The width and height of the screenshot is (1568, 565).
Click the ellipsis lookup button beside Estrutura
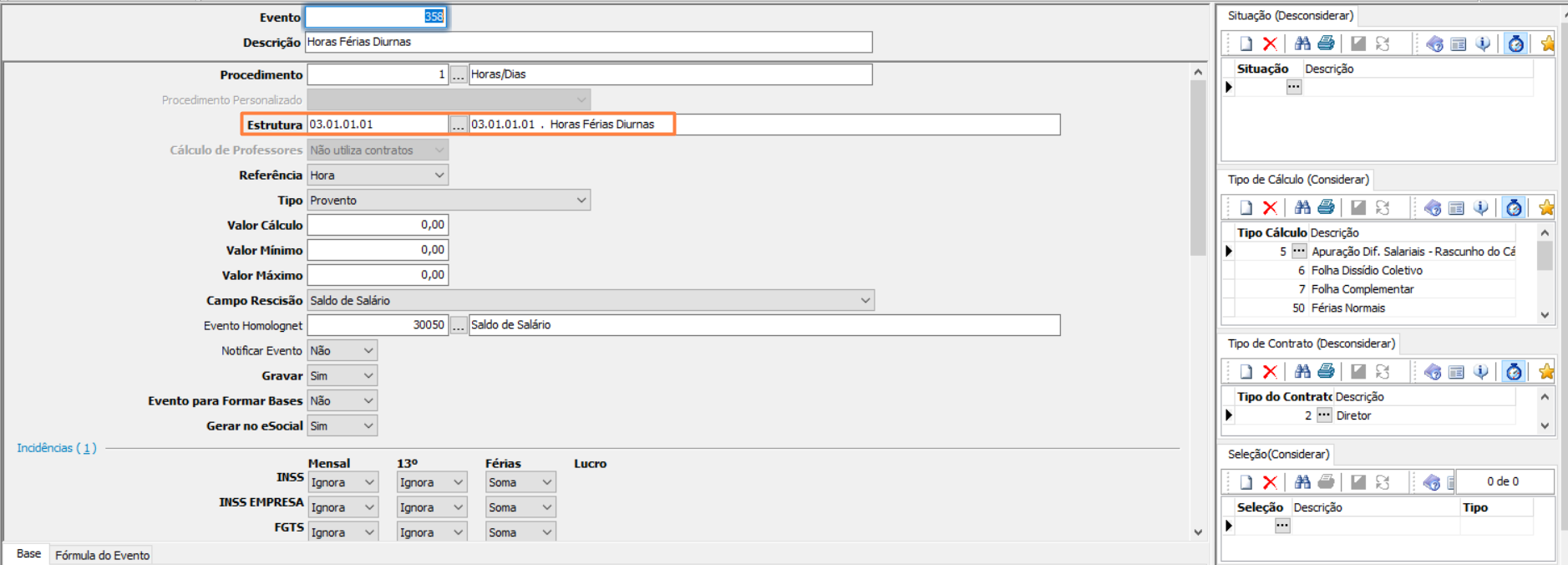click(x=458, y=125)
